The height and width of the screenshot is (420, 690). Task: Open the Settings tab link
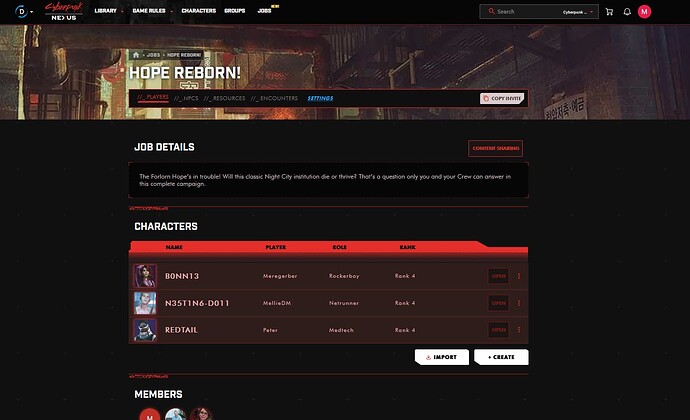click(320, 98)
